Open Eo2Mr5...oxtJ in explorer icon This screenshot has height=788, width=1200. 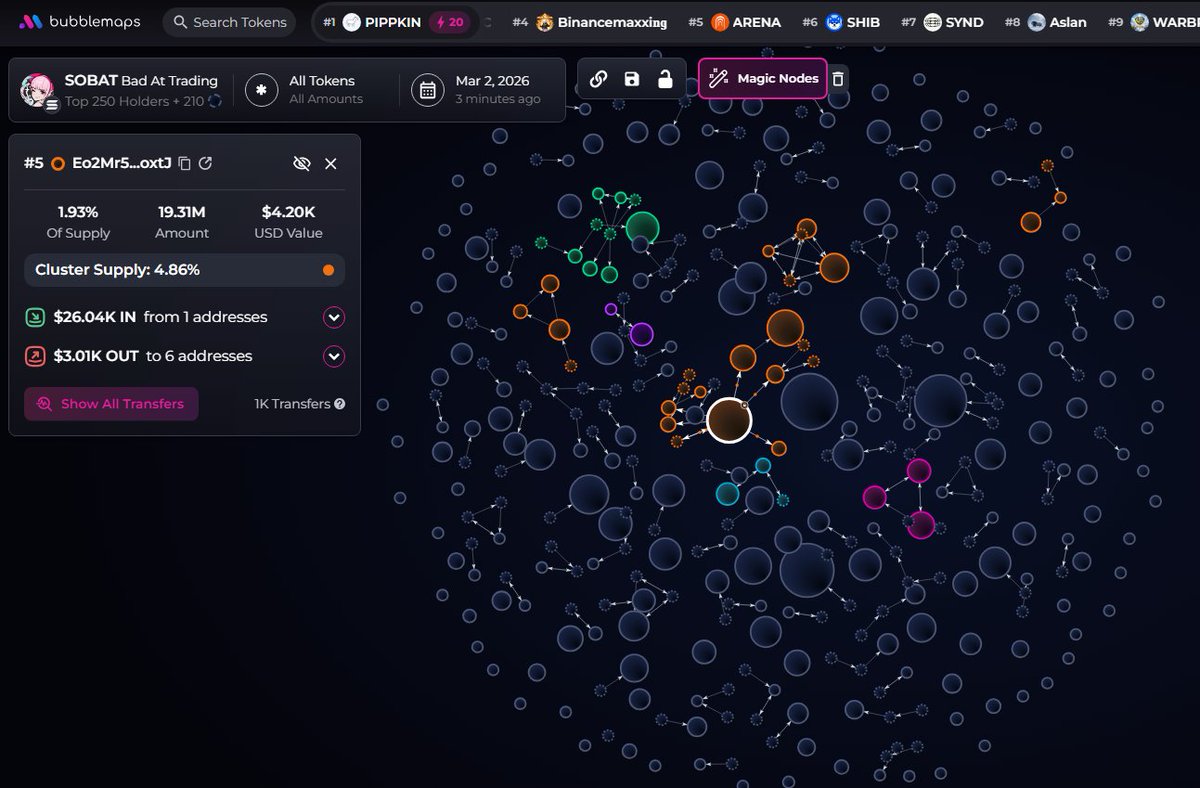click(205, 163)
